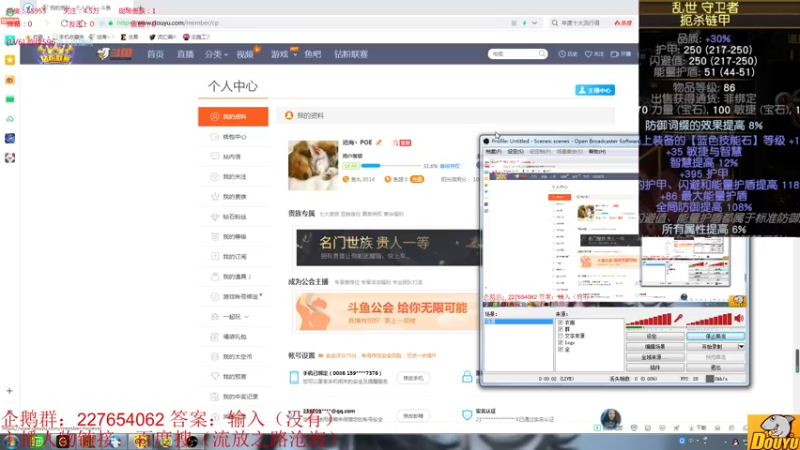Screen dimensions: 800x450
Task: Expand the 游戏 nav dropdown
Action: tap(283, 54)
